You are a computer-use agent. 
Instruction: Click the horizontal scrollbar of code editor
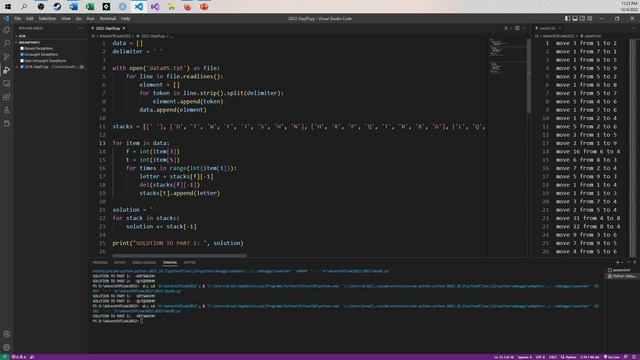[179, 256]
